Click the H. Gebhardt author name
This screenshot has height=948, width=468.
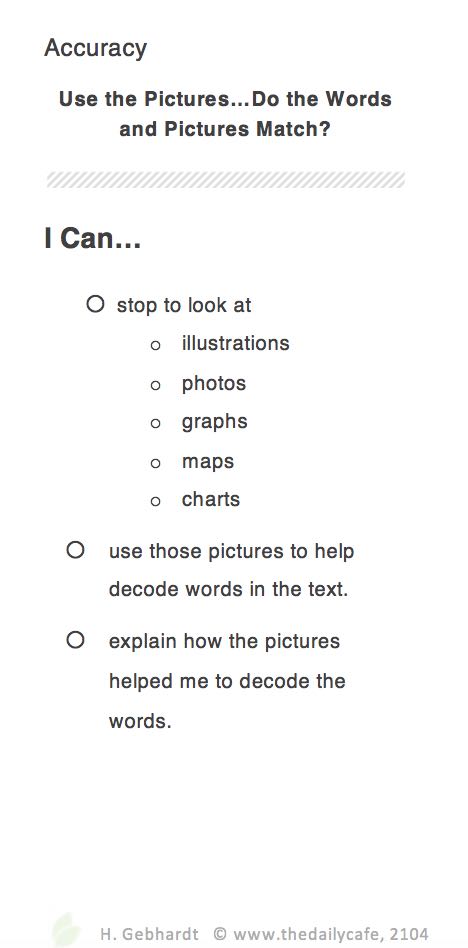(x=149, y=933)
